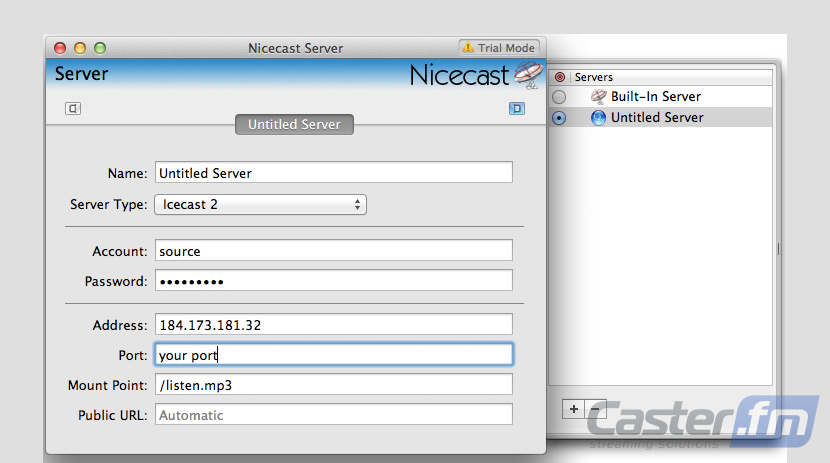Click the Untitled Server globe icon
Viewport: 830px width, 463px height.
pos(598,117)
